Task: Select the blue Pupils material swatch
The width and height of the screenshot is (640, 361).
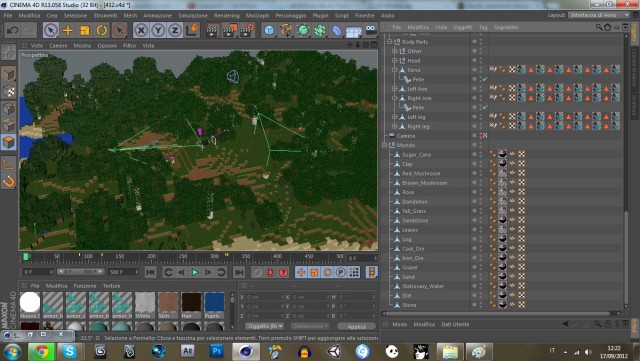Action: [x=214, y=305]
